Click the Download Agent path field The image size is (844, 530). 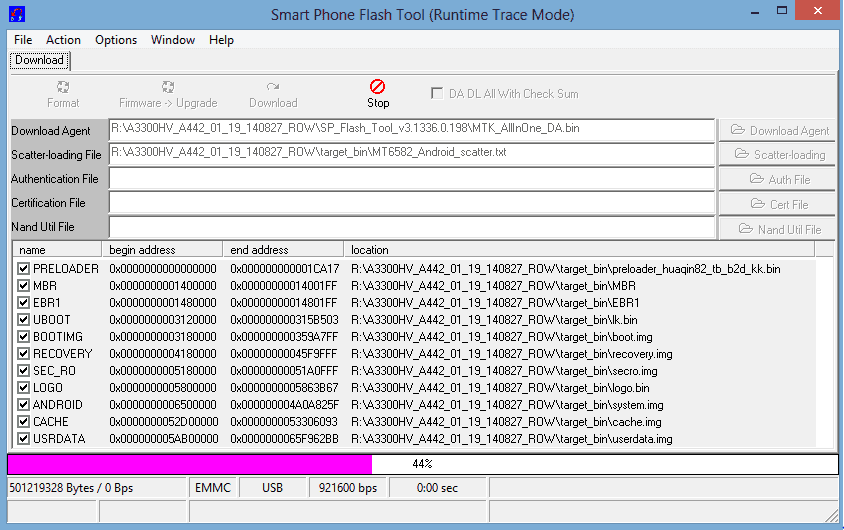(412, 130)
